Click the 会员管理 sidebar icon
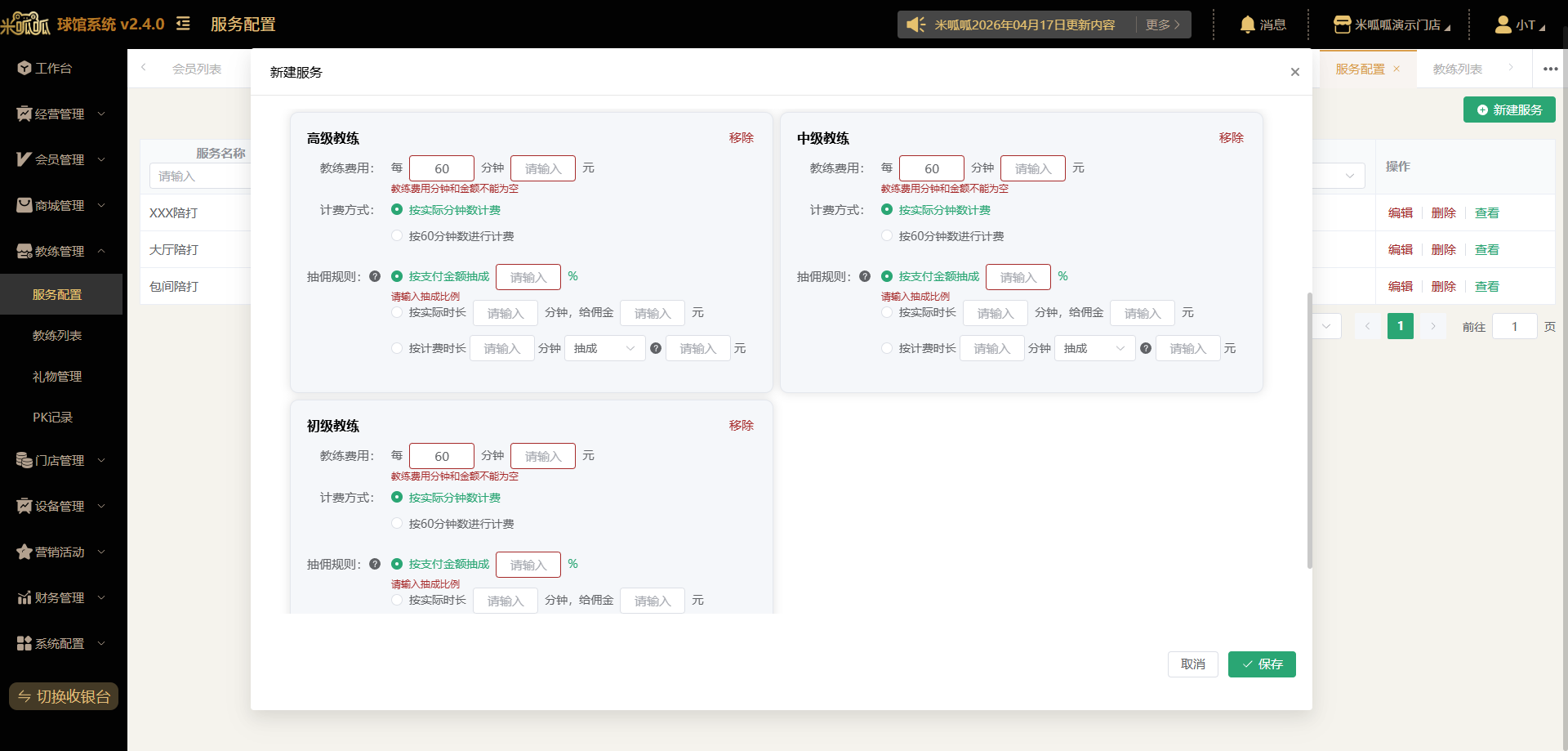Image resolution: width=1568 pixels, height=751 pixels. [x=24, y=159]
